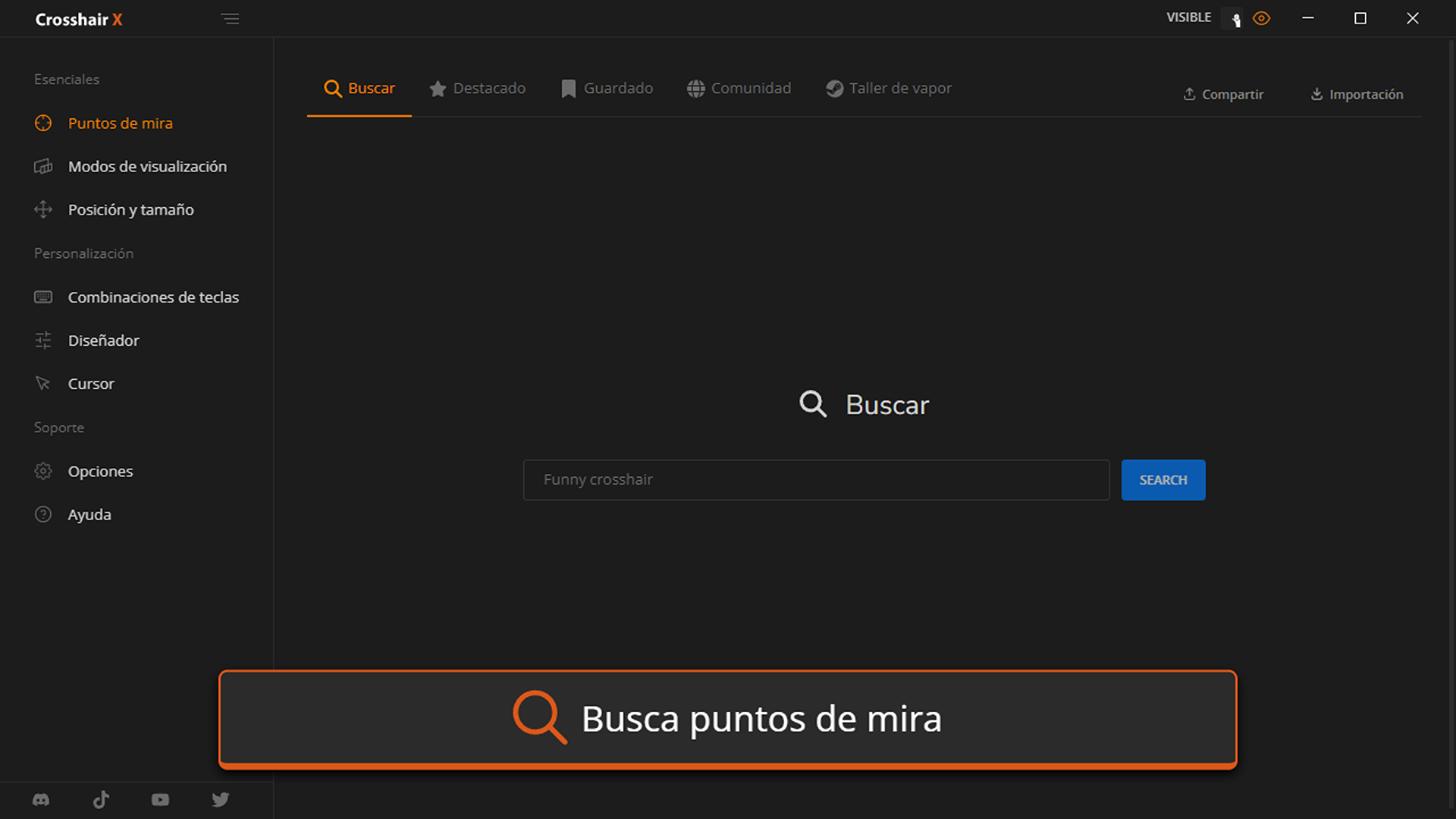Open the Twitter link icon

point(221,800)
